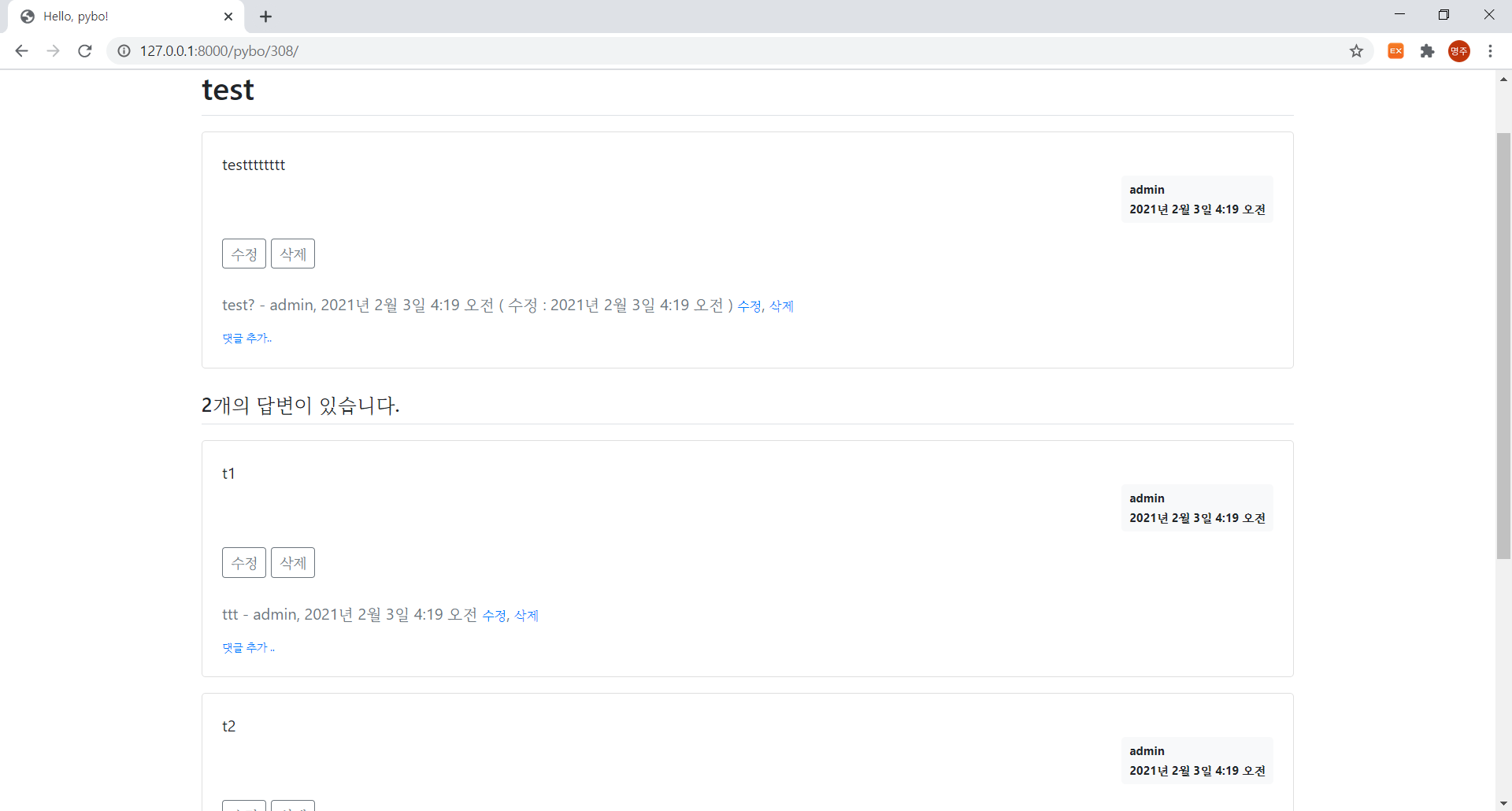Bookmark this page with the star icon

point(1356,50)
